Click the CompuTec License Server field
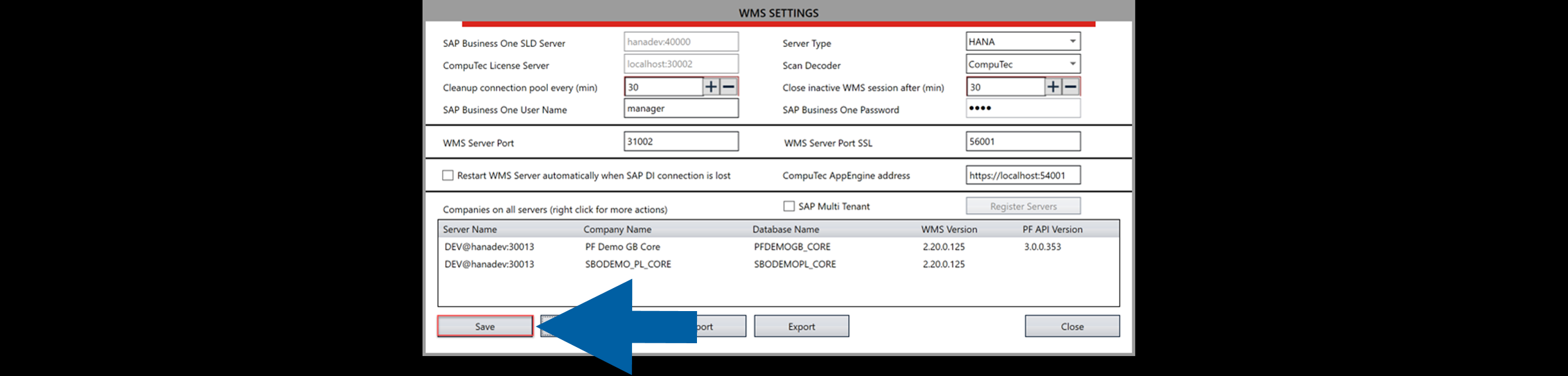Viewport: 1568px width, 376px height. (681, 64)
